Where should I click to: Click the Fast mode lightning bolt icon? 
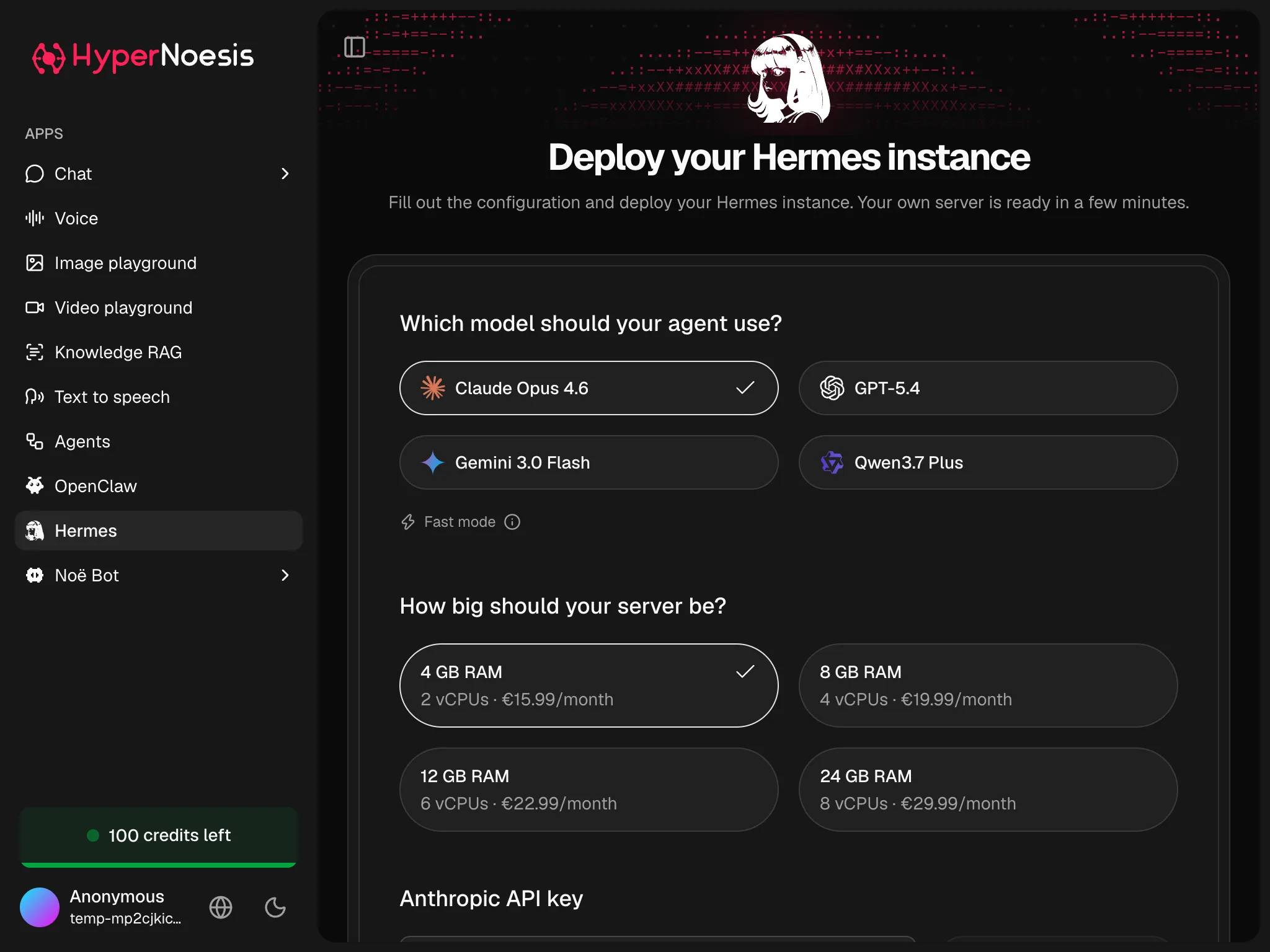408,522
